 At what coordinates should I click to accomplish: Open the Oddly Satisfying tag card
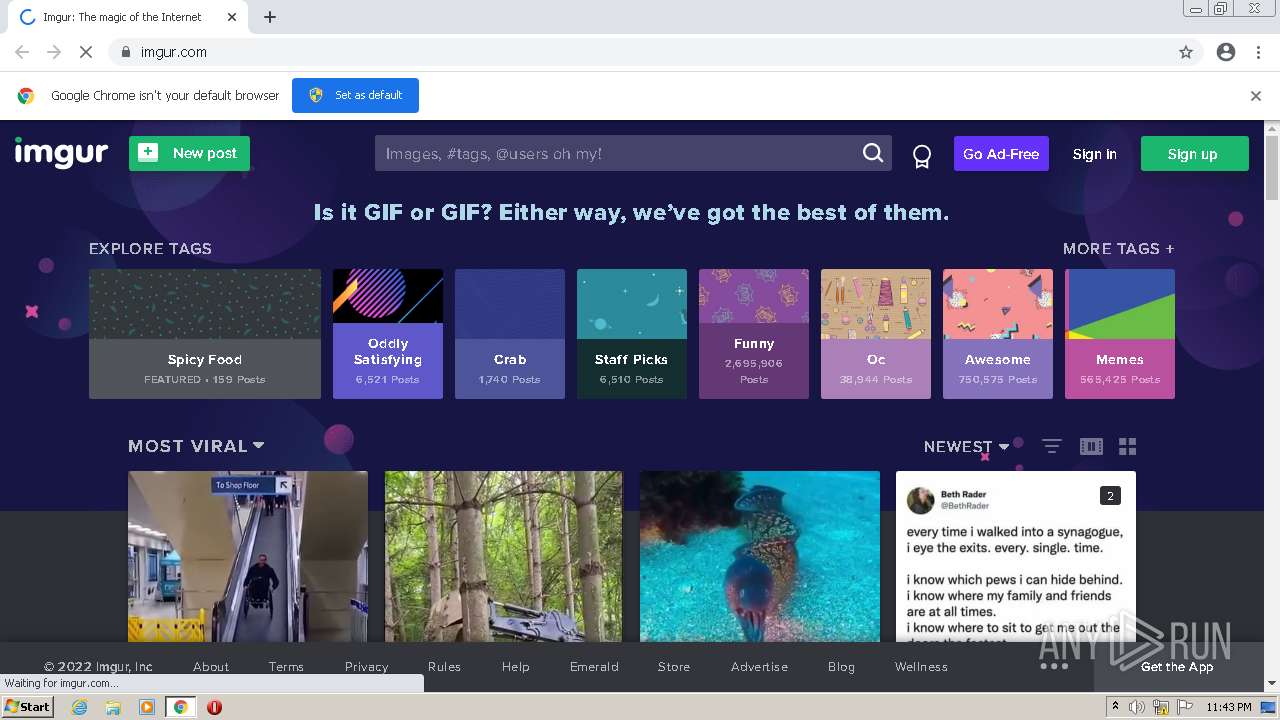(388, 334)
